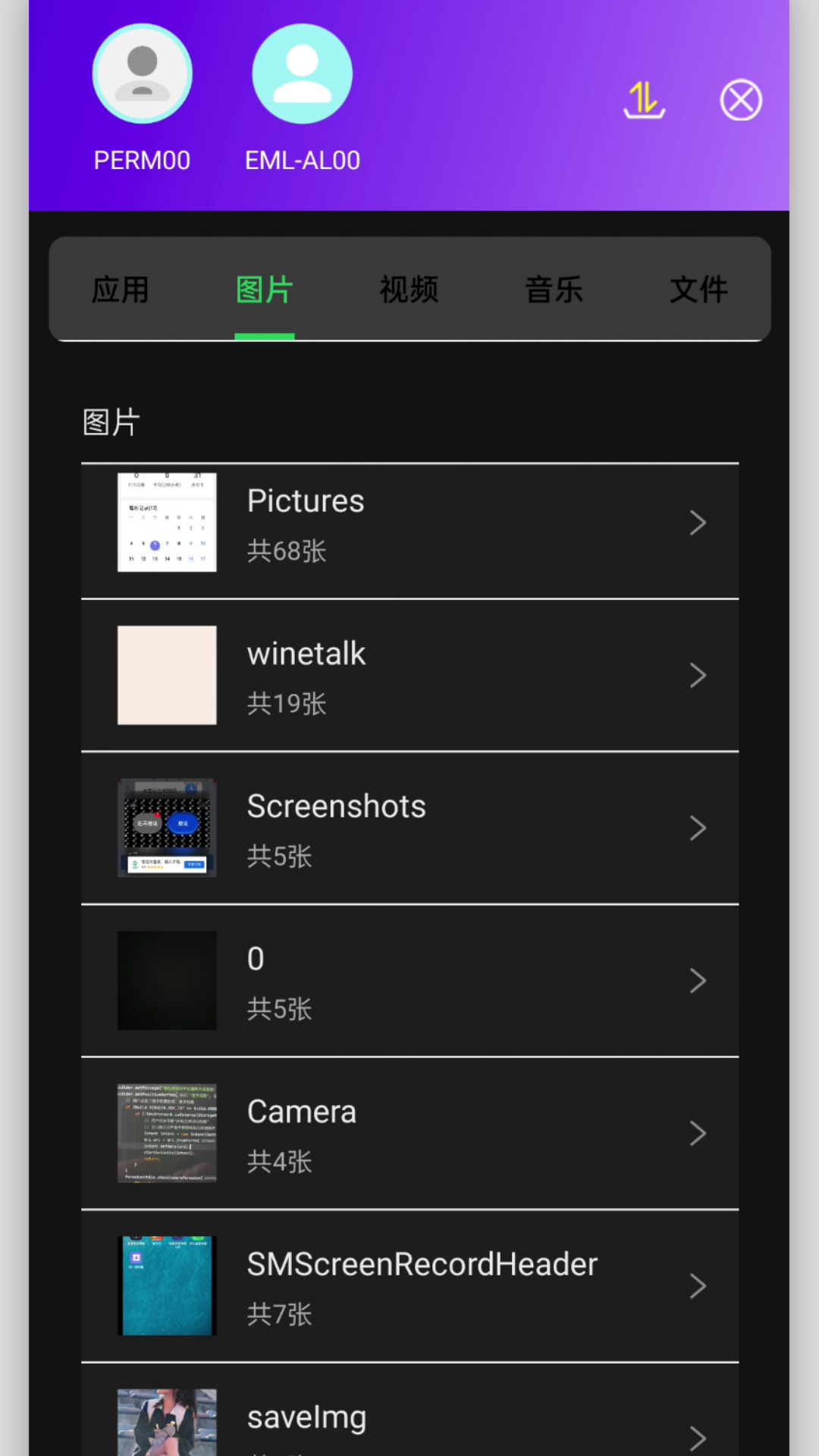Screen dimensions: 819x1456
Task: Tap the PERM00 device avatar
Action: click(x=142, y=74)
